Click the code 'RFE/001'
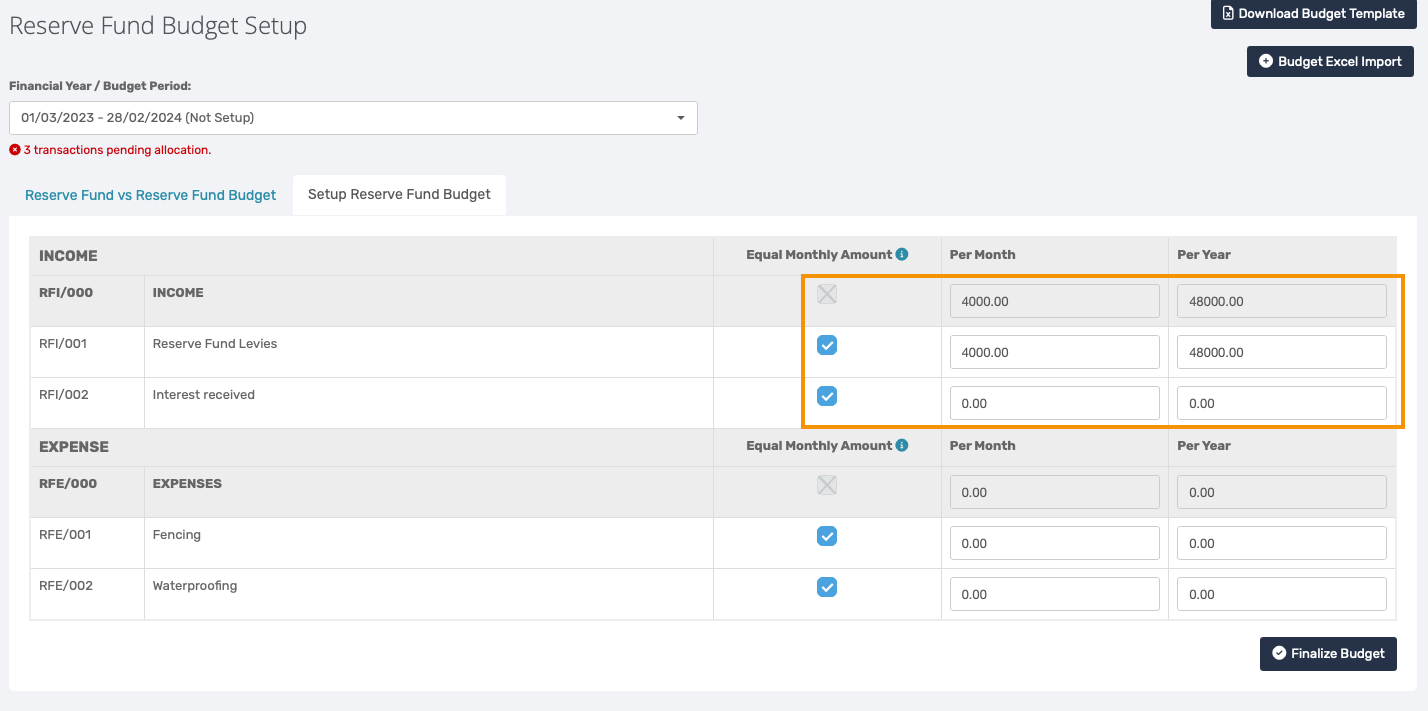 (x=65, y=535)
